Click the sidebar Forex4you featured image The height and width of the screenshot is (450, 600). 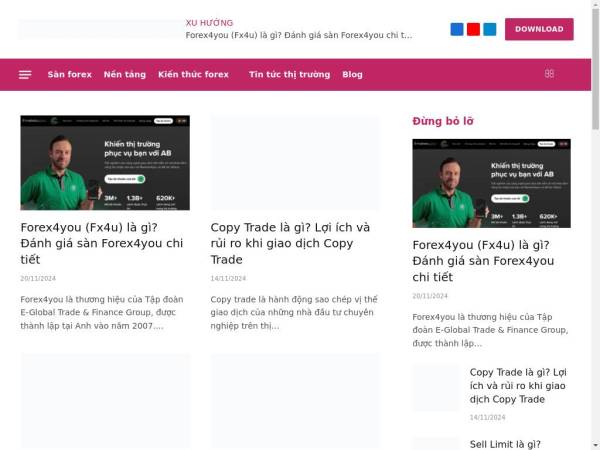tap(491, 183)
